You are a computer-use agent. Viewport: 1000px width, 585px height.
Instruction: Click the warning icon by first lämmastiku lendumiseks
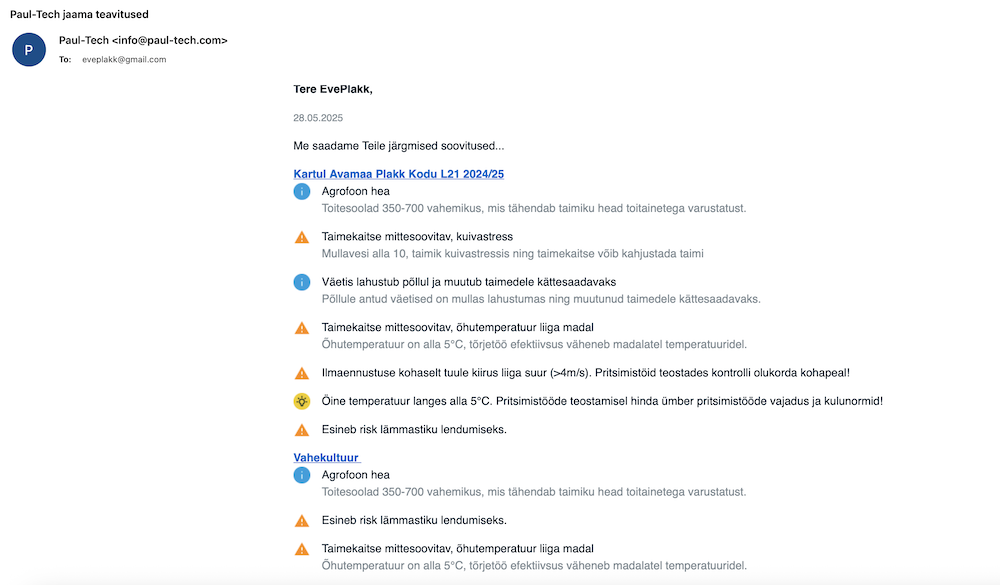tap(302, 430)
